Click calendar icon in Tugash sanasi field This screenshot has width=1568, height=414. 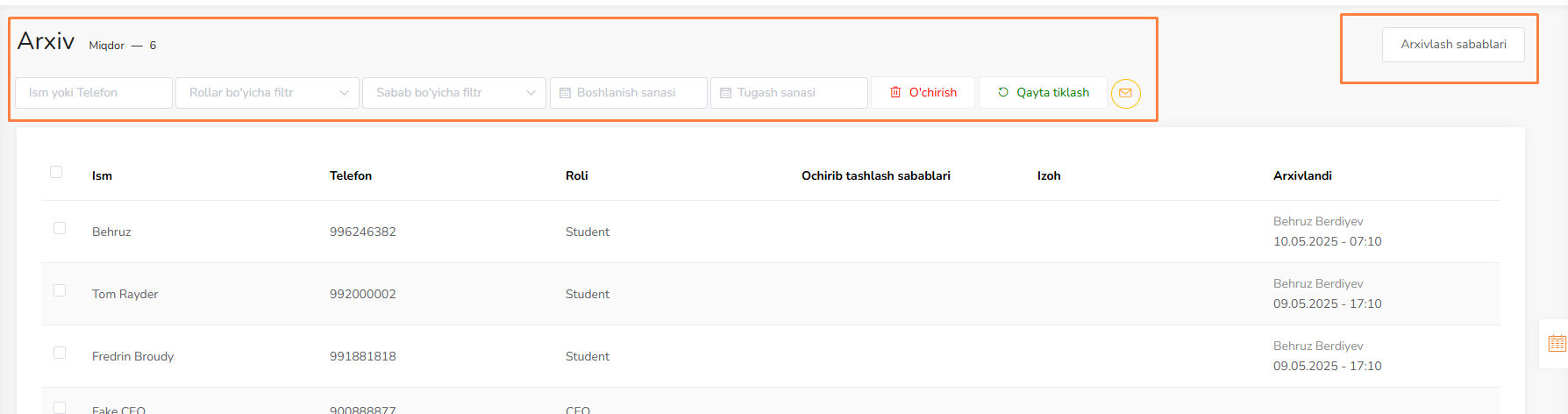coord(725,93)
